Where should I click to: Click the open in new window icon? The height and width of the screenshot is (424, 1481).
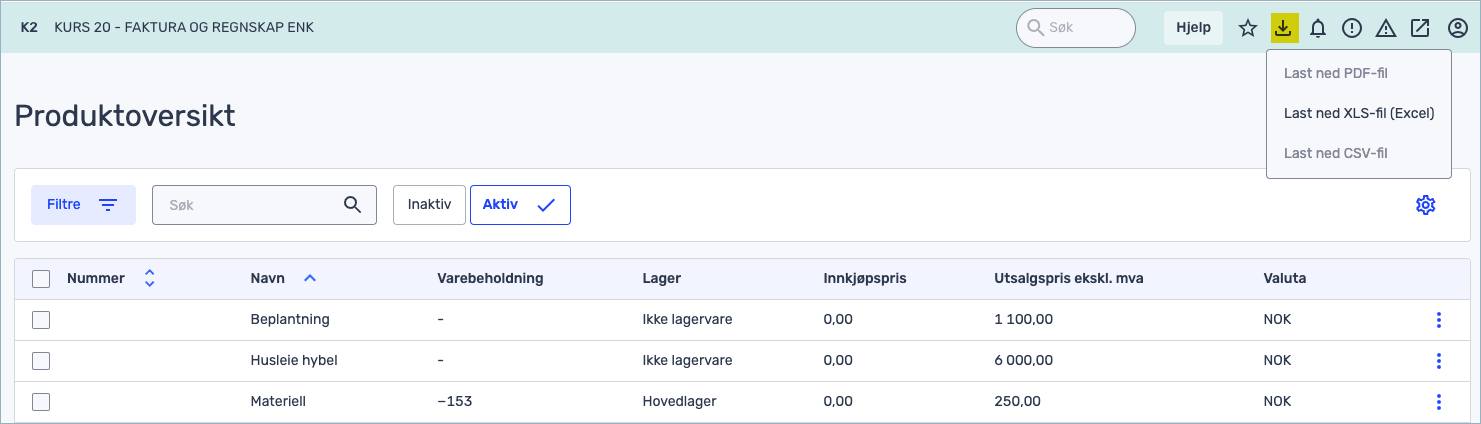[1420, 28]
